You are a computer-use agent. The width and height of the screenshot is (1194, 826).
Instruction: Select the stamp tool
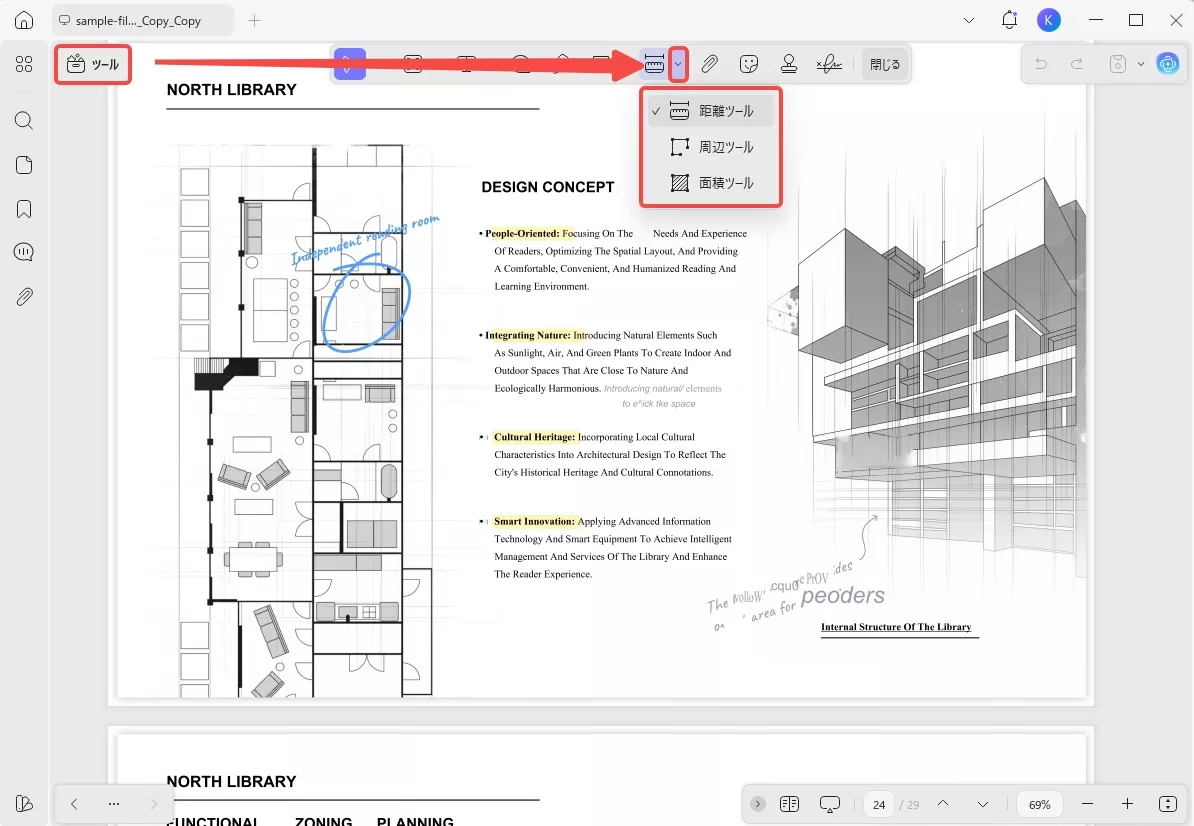(x=789, y=64)
